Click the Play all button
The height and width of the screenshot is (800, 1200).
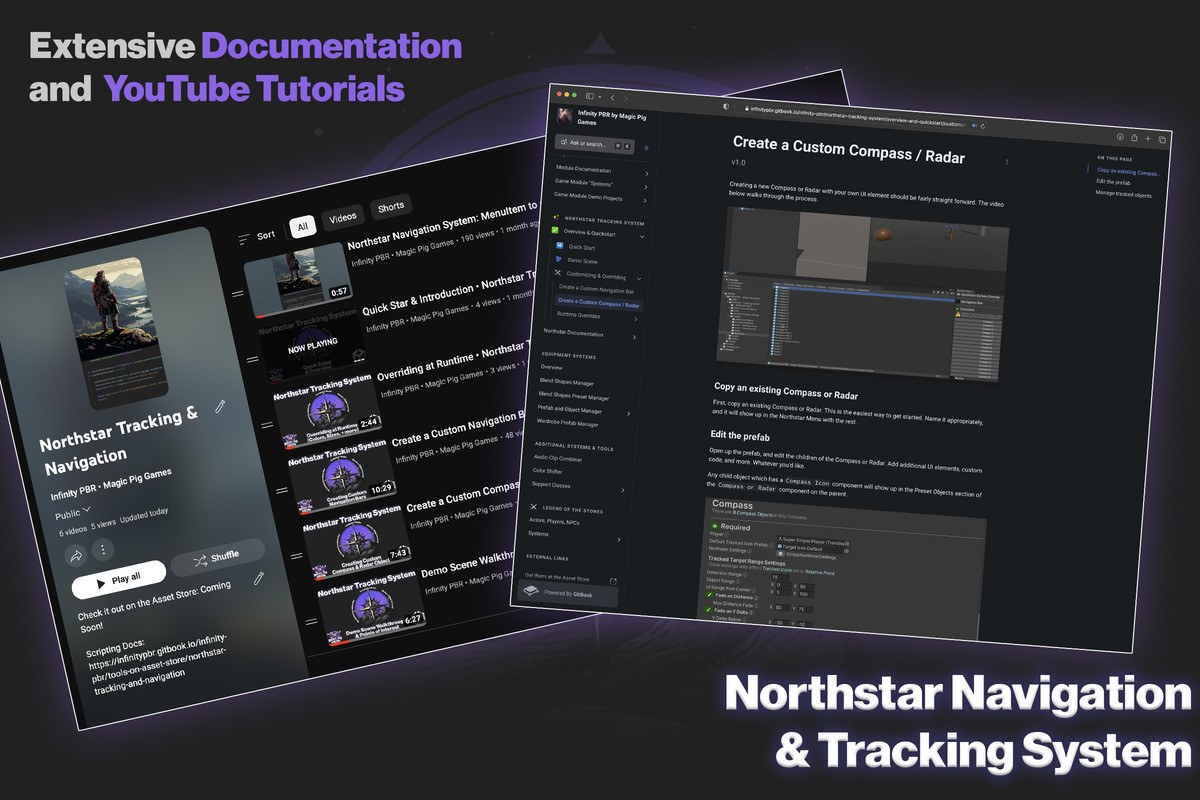click(x=119, y=578)
